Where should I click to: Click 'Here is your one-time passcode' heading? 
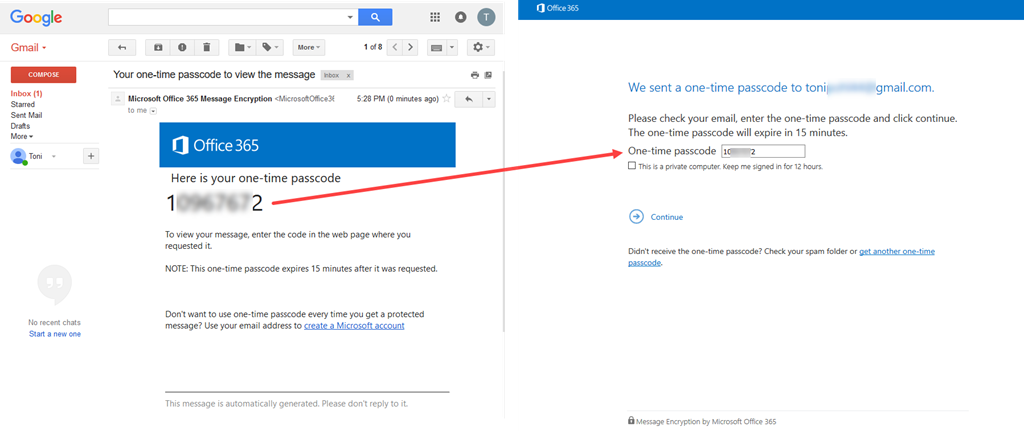pos(255,178)
